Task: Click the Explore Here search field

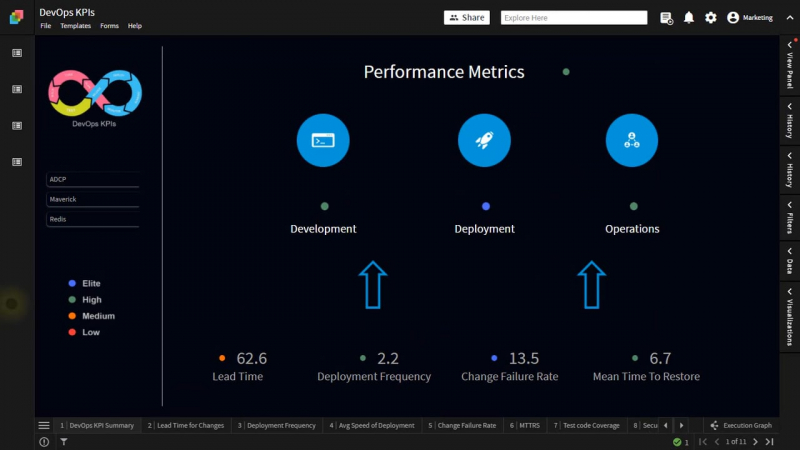Action: (573, 18)
